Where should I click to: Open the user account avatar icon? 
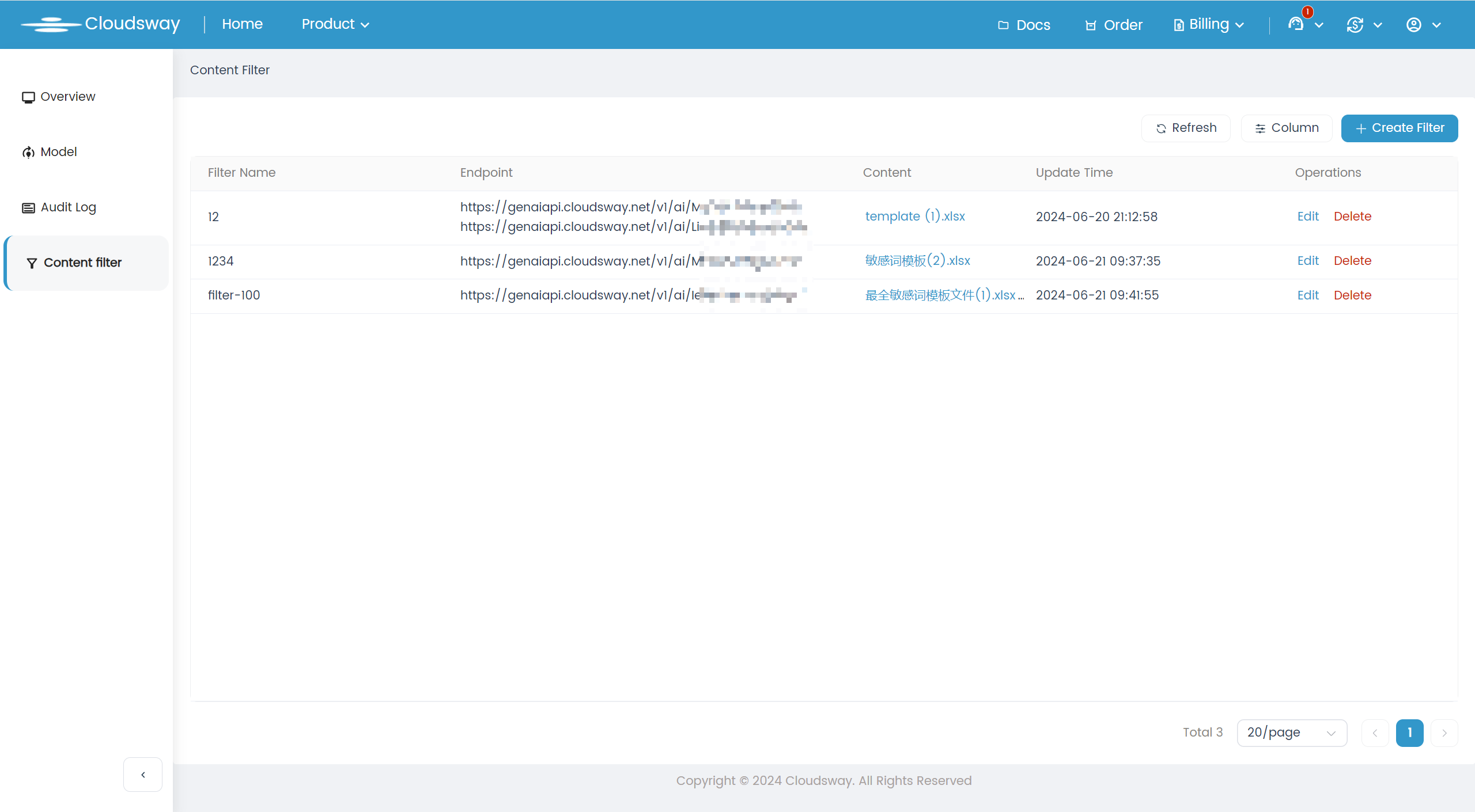point(1413,25)
